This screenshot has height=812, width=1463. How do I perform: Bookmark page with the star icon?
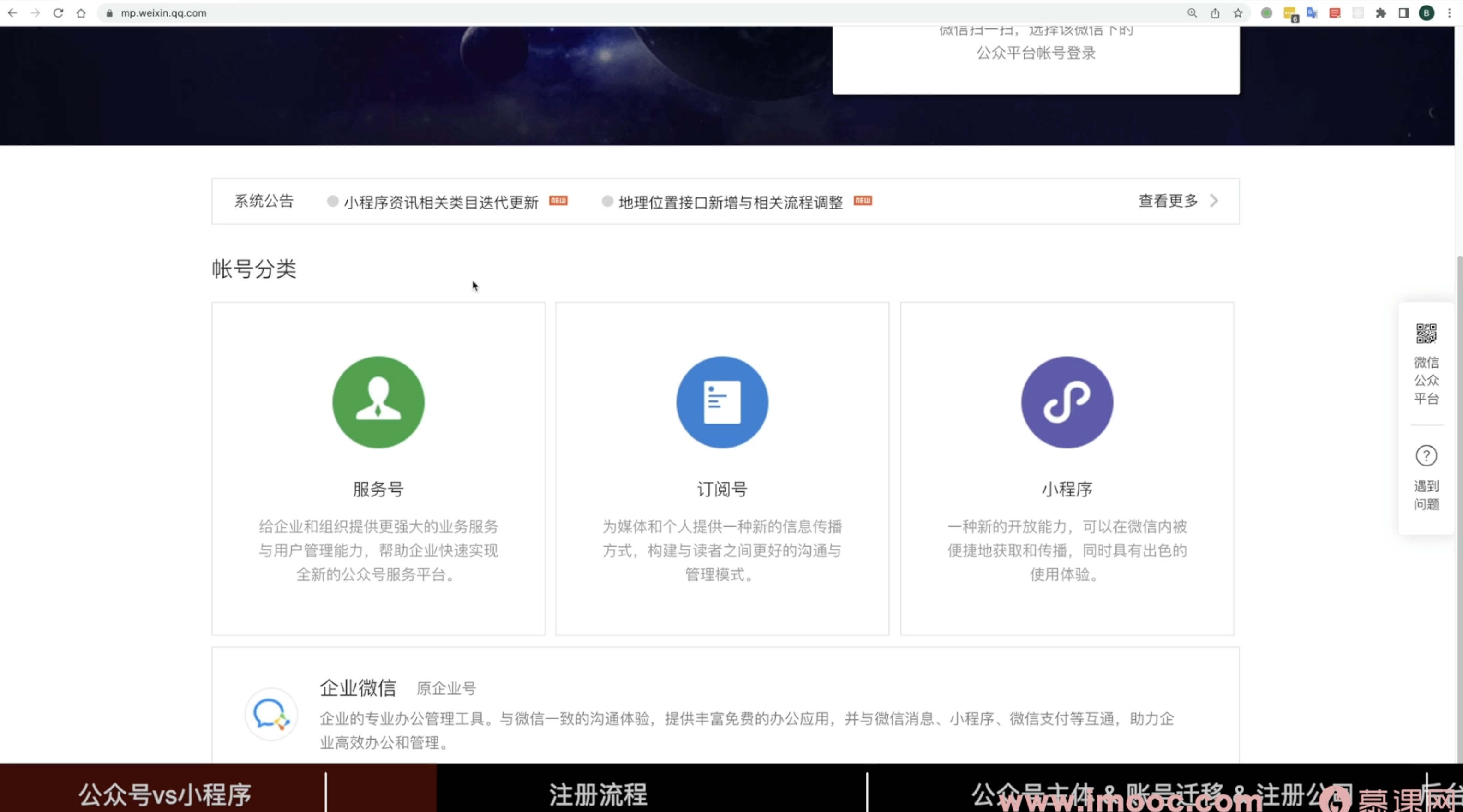pos(1238,13)
